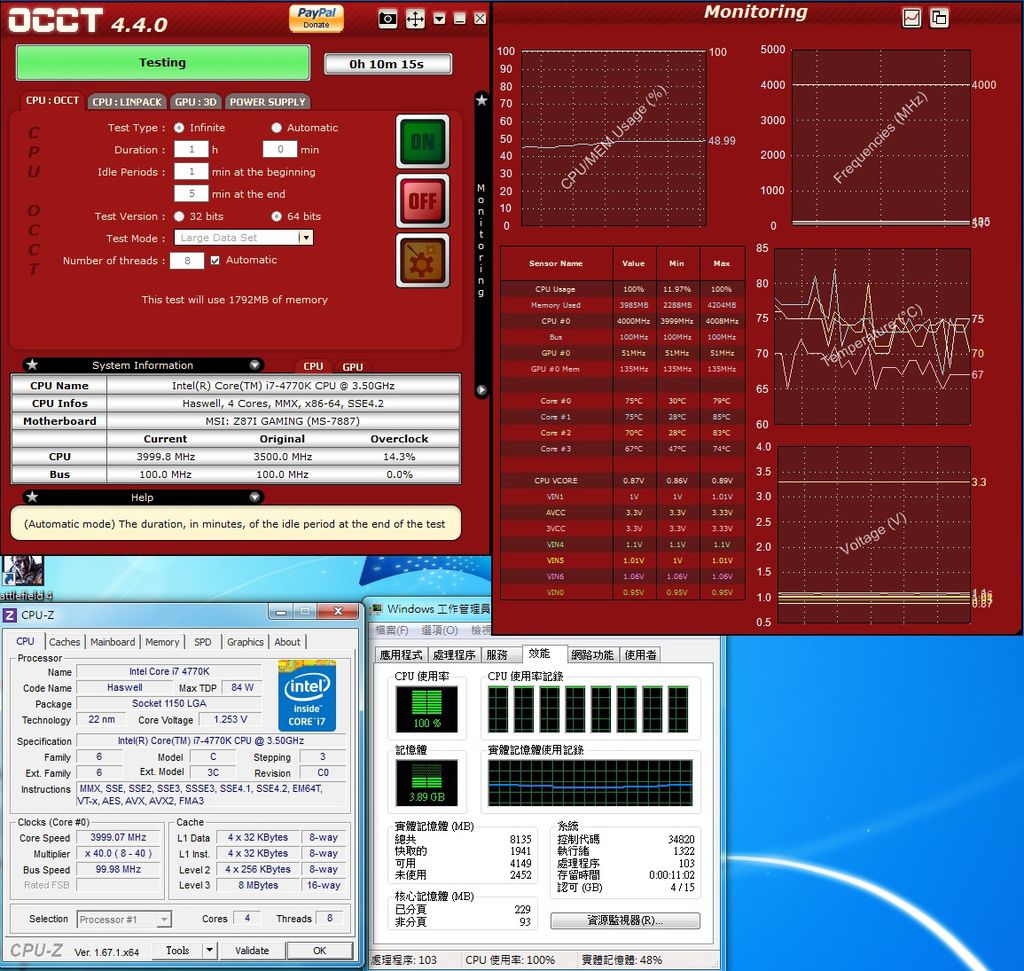
Task: Switch to the 網路功能 tab
Action: [592, 655]
